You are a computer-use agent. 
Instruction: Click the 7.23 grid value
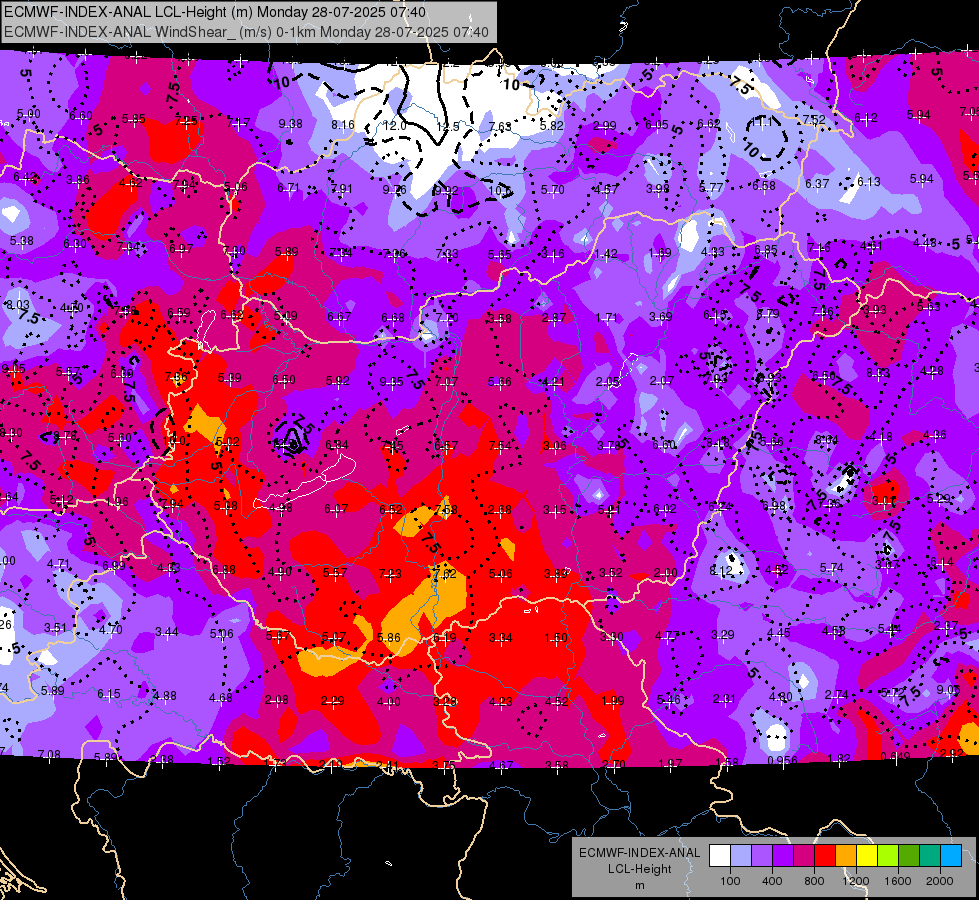[390, 573]
